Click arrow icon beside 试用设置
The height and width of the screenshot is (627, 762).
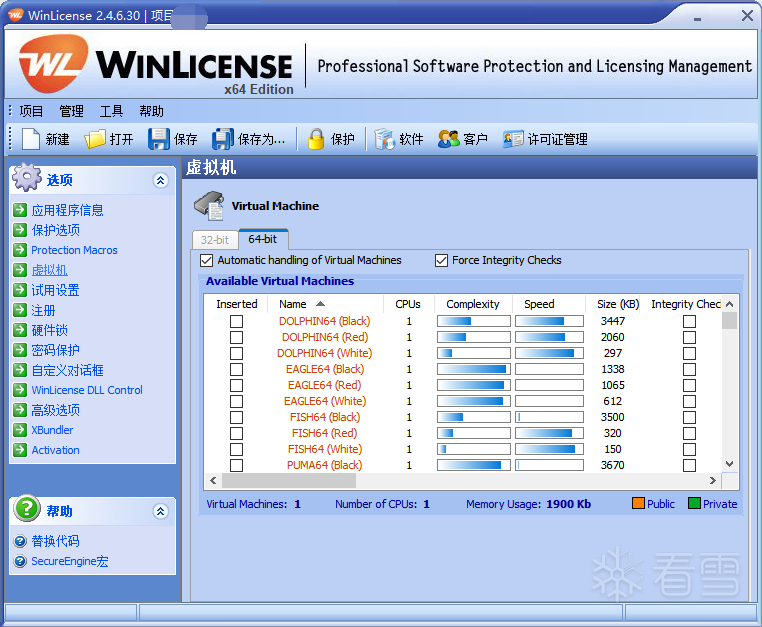pos(20,290)
